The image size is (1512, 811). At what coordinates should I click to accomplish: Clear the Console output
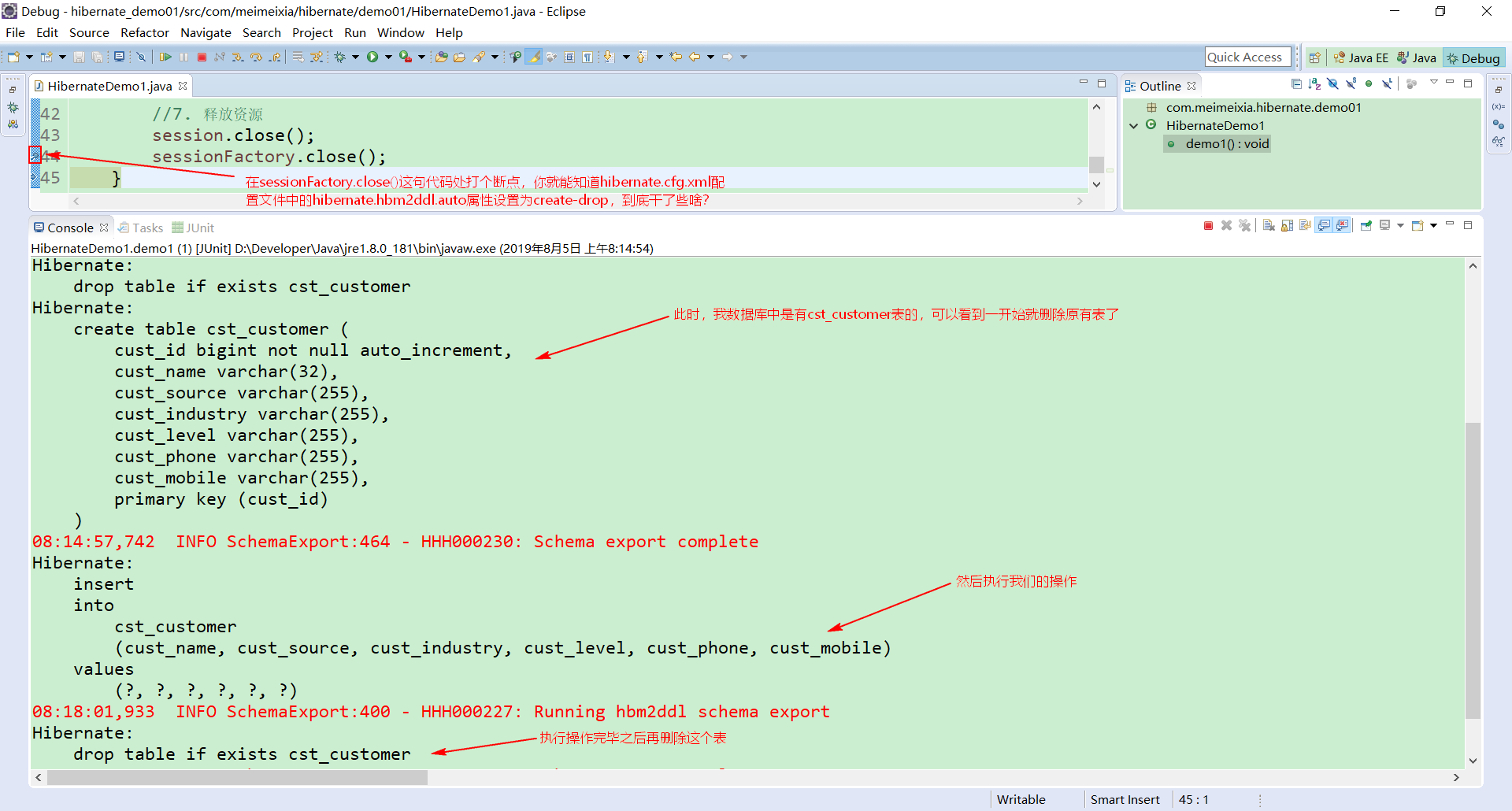(1269, 225)
